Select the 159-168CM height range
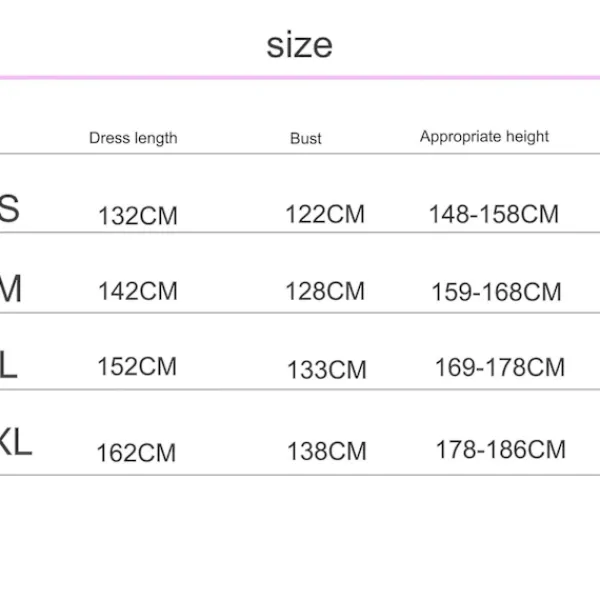Screen dimensions: 600x600 pos(496,293)
